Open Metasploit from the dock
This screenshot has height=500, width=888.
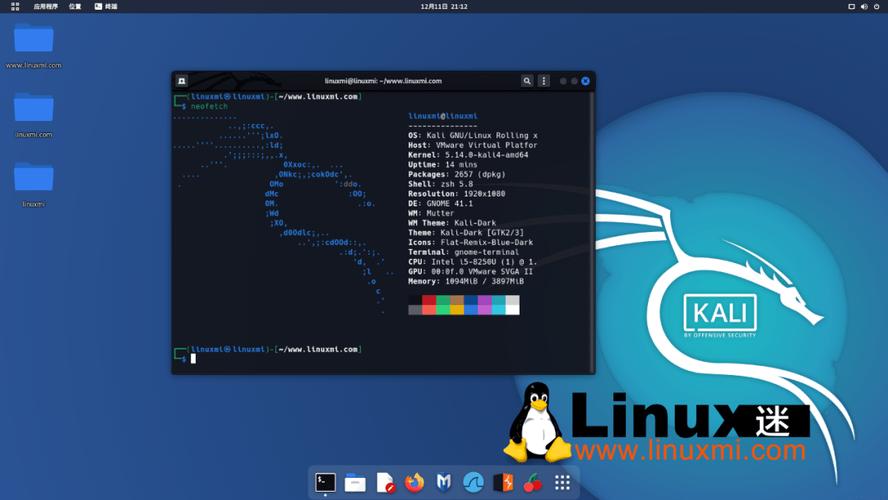(x=444, y=482)
